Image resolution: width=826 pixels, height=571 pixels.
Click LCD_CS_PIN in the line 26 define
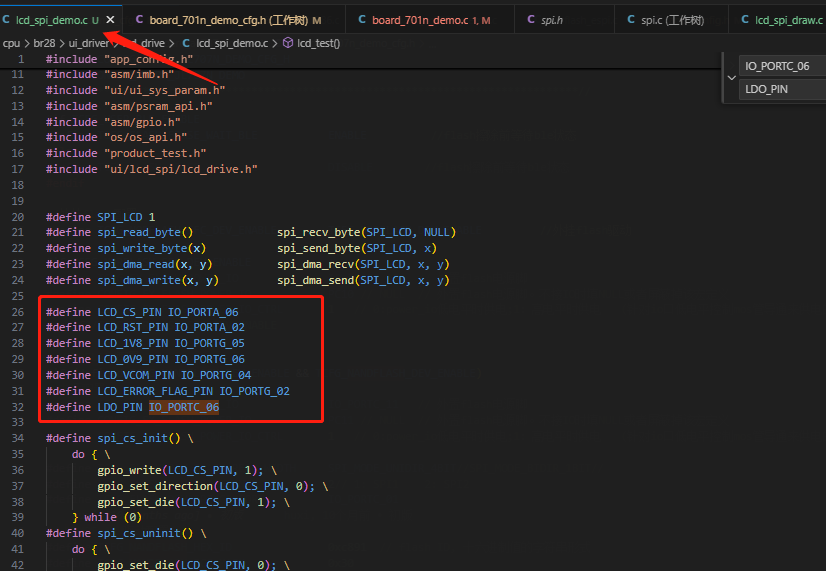(x=130, y=312)
